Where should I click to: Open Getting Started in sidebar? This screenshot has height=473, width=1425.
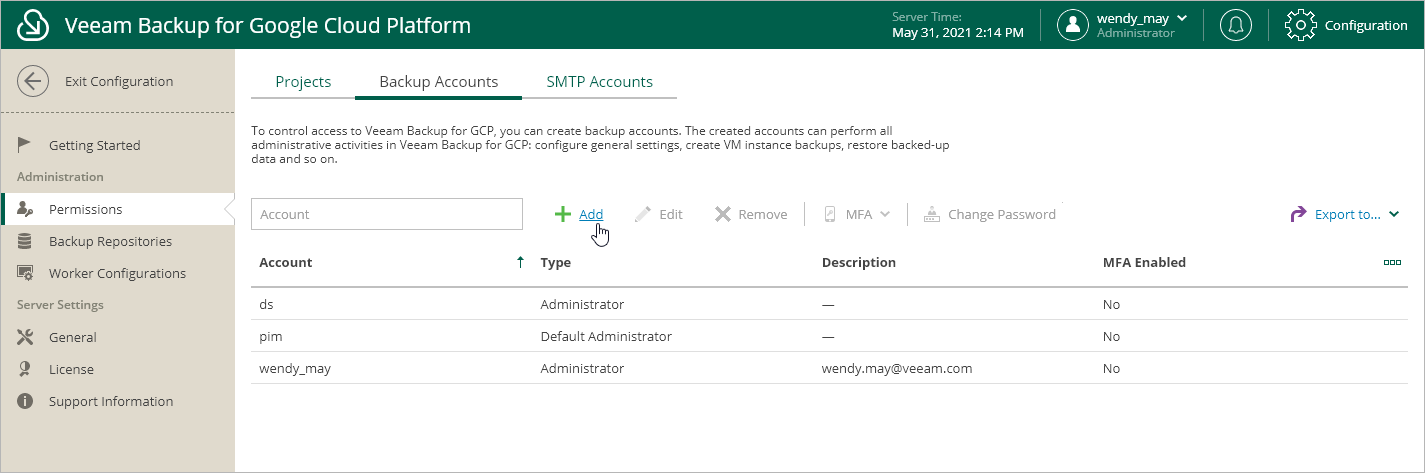pyautogui.click(x=95, y=145)
